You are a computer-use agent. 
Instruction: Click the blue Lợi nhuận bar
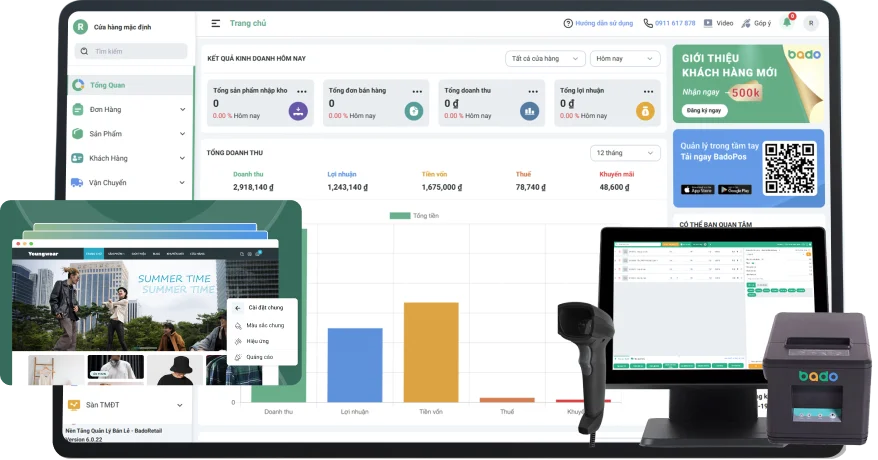pos(355,365)
